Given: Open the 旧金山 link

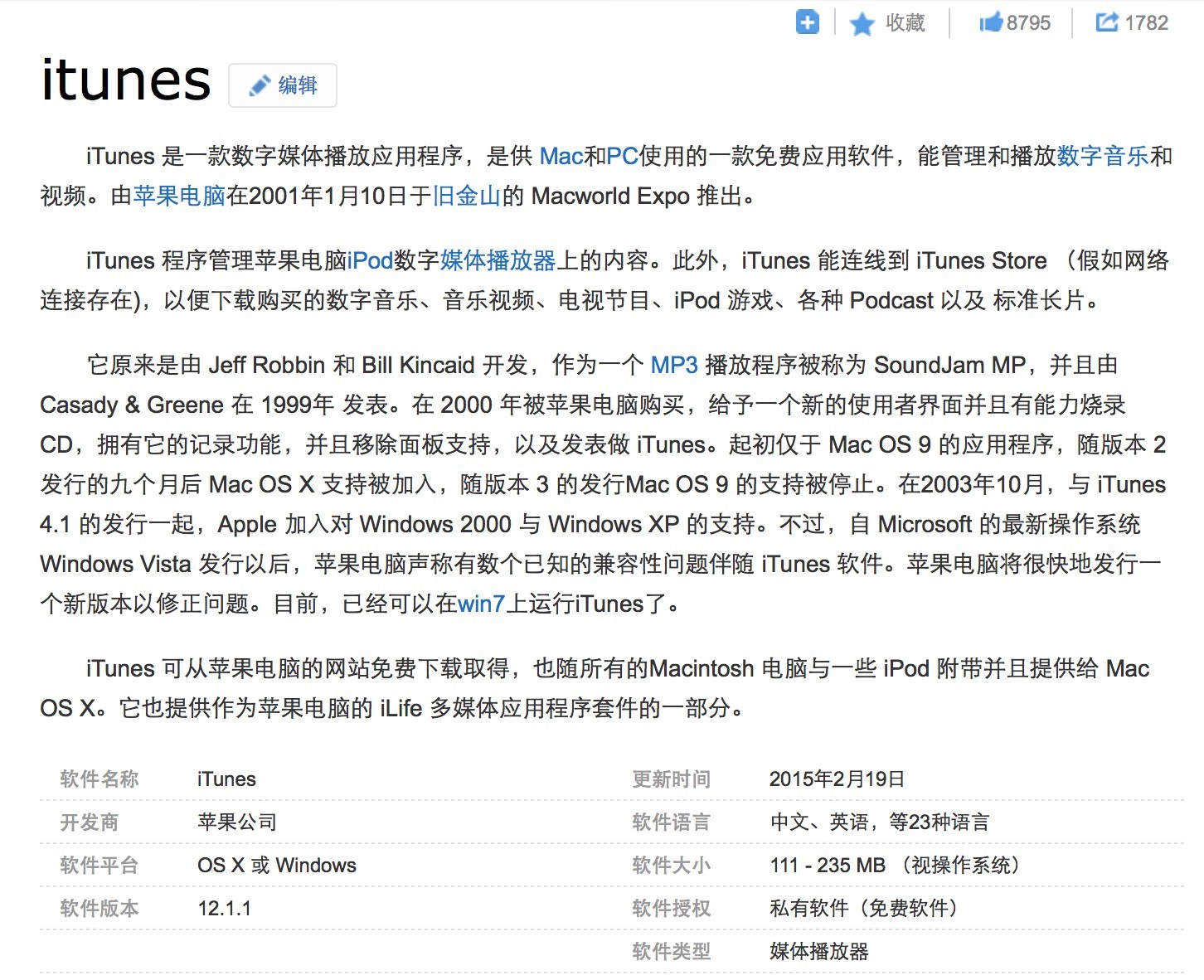Looking at the screenshot, I should coord(467,196).
